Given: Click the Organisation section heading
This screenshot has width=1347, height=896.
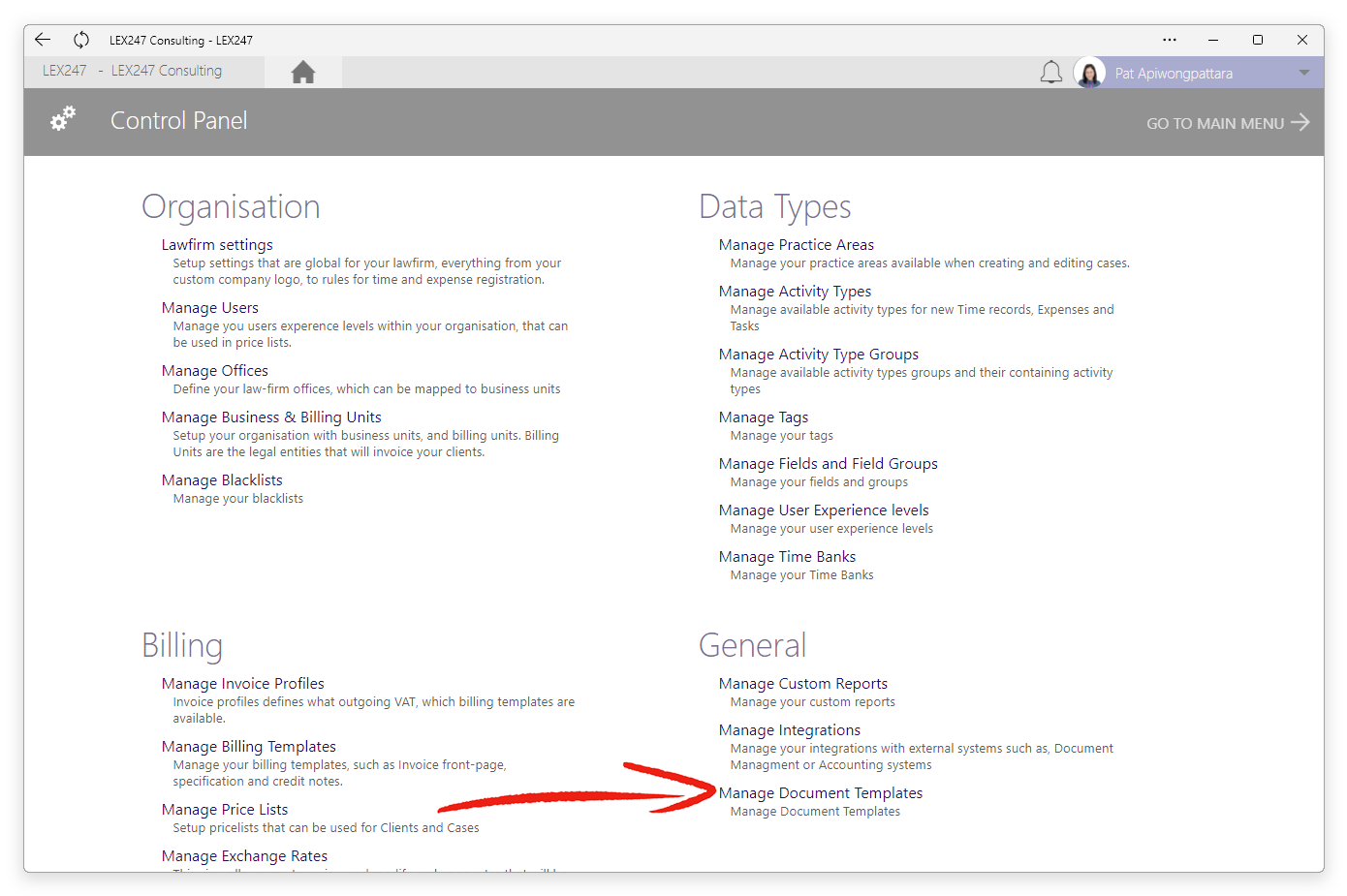Looking at the screenshot, I should (231, 207).
